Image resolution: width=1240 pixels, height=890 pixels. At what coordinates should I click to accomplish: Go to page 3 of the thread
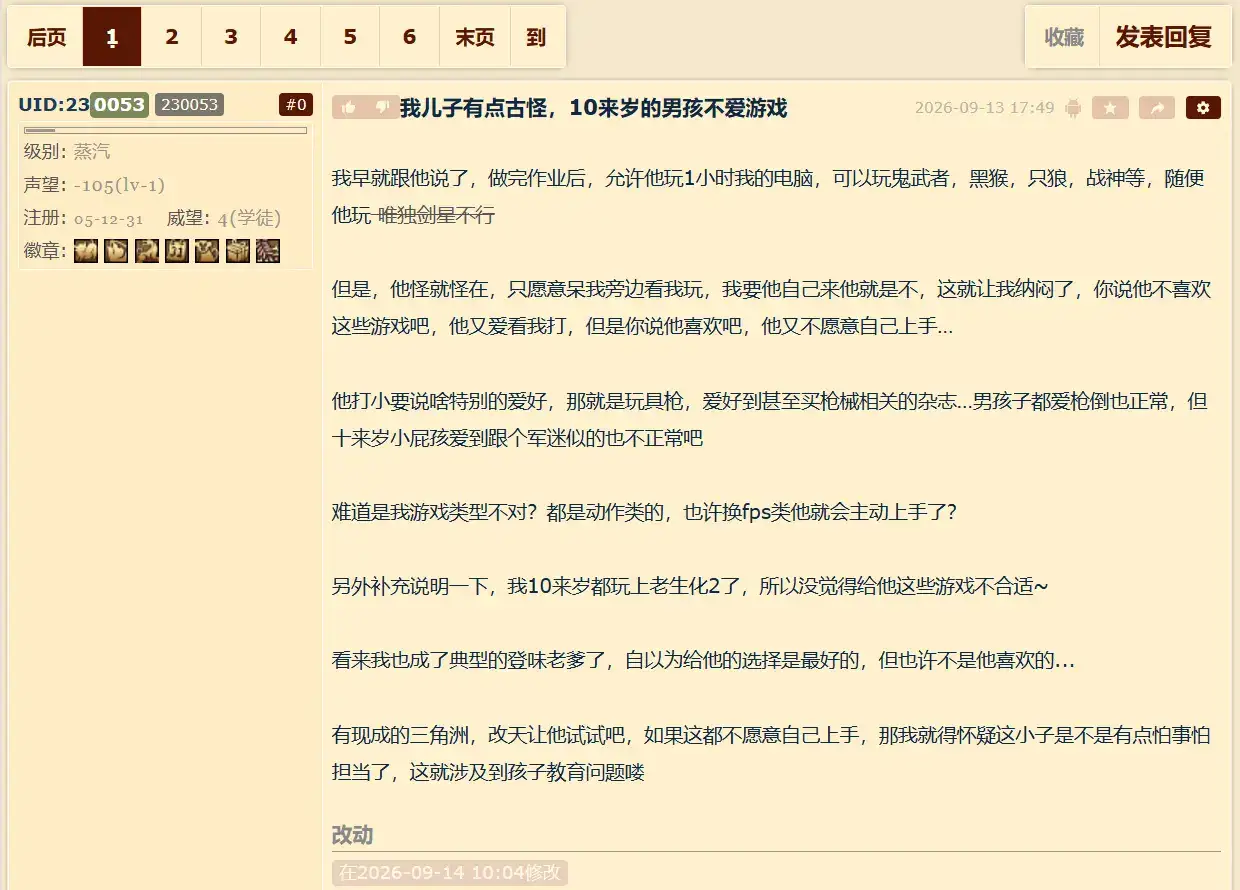tap(231, 37)
